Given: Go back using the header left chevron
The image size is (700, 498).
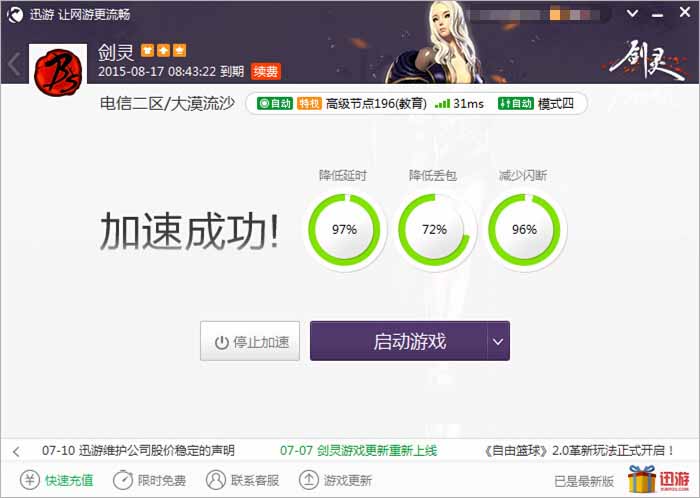Looking at the screenshot, I should [14, 65].
